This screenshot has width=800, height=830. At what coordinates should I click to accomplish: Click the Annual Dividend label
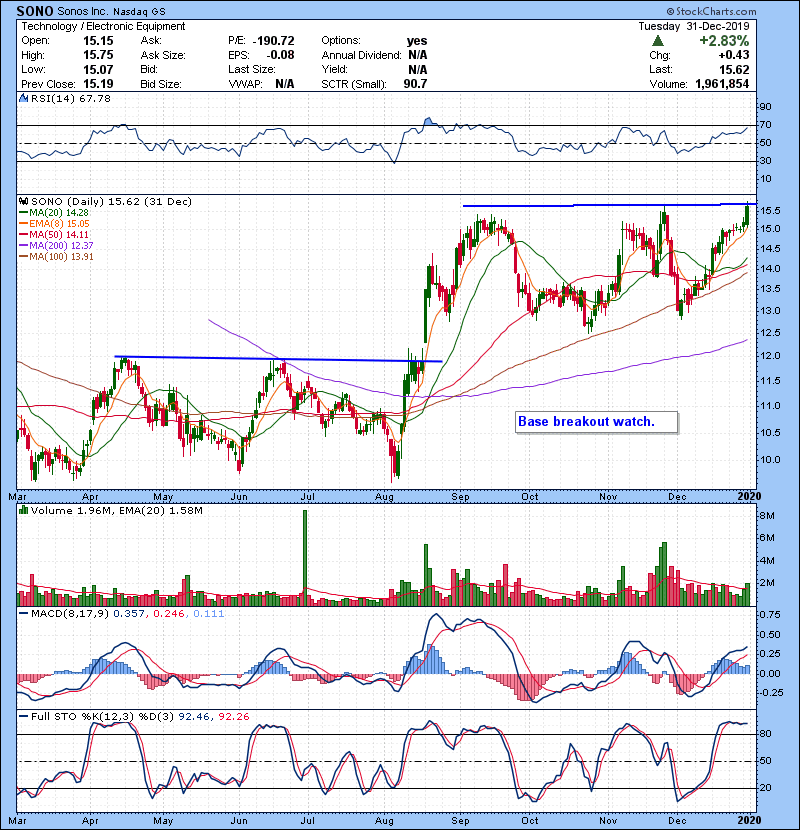(362, 55)
